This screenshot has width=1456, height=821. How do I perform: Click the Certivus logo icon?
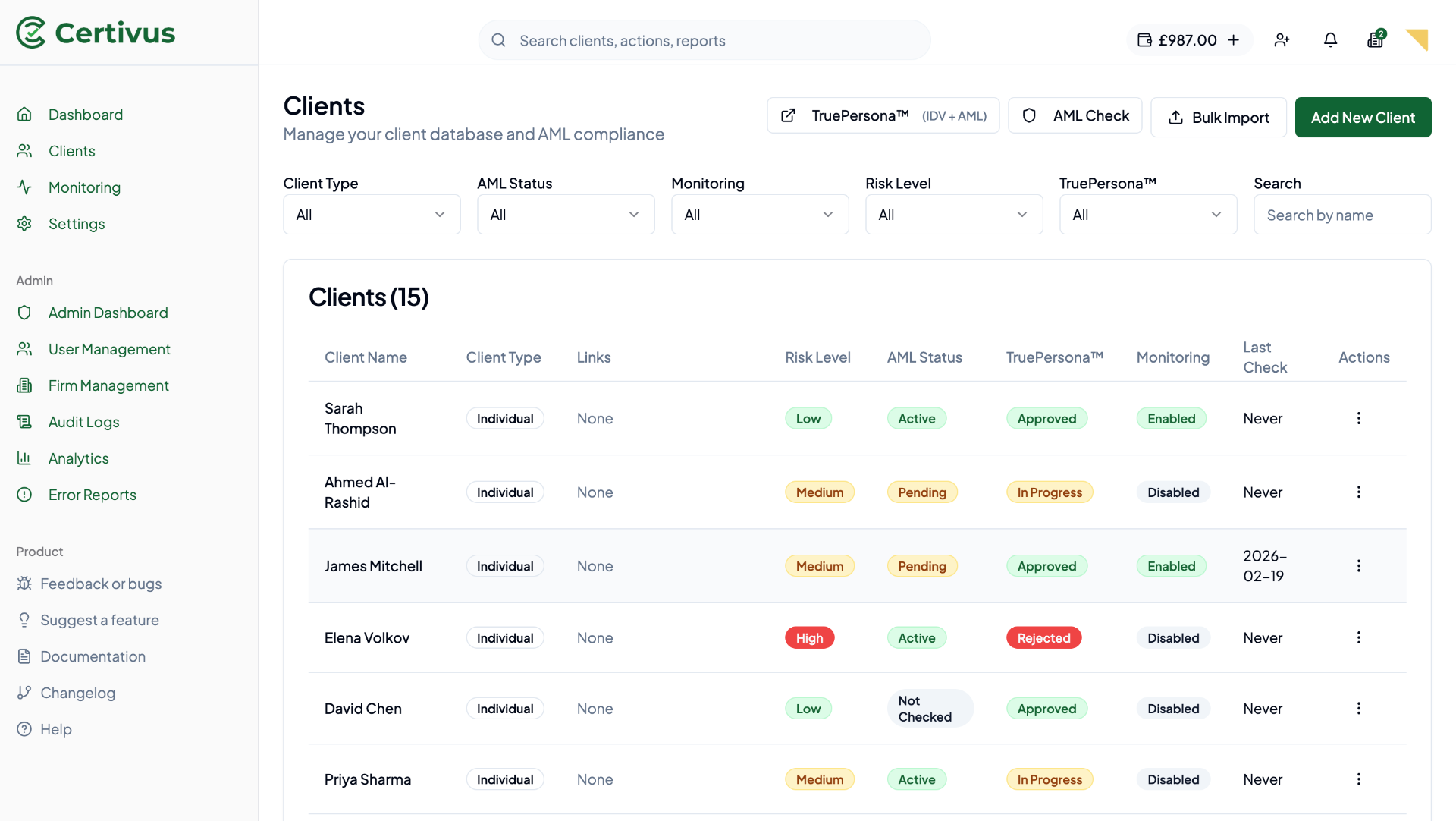pyautogui.click(x=31, y=33)
